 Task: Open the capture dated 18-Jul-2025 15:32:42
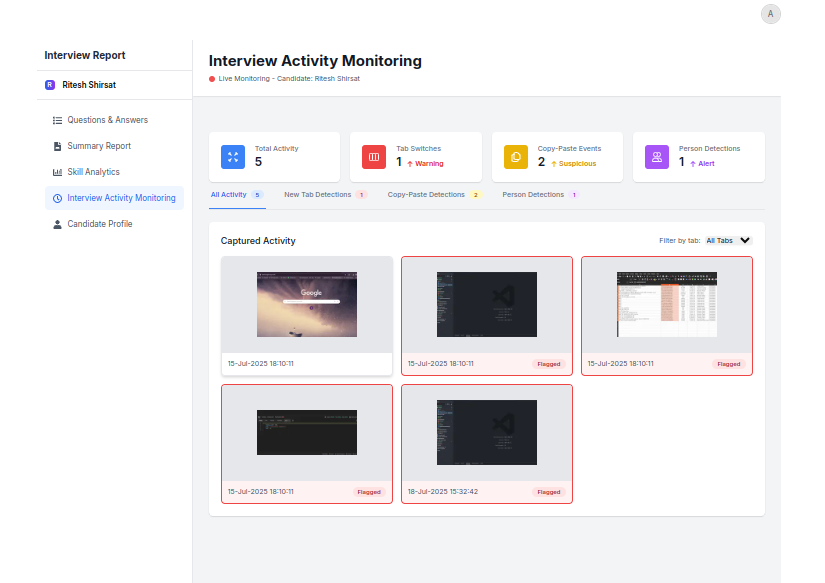point(487,433)
